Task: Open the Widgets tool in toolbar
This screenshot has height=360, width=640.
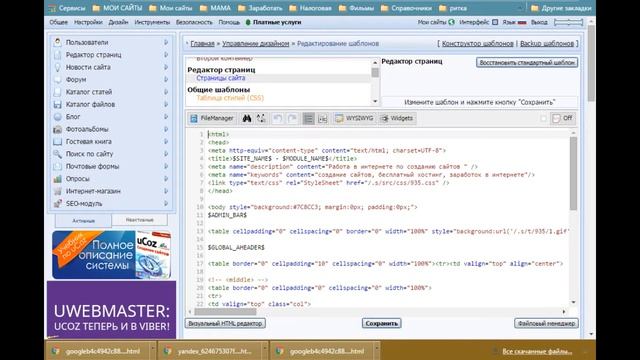Action: coord(397,118)
